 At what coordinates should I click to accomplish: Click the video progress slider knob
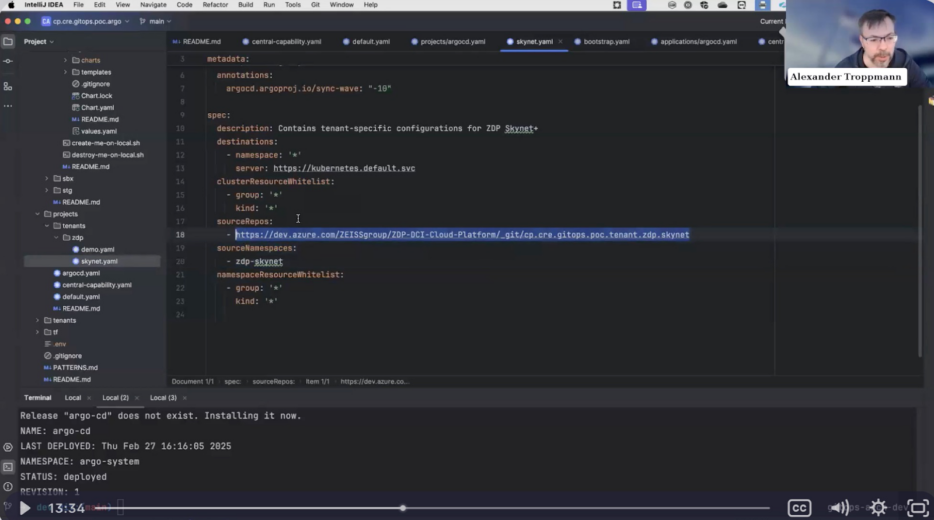[x=403, y=508]
